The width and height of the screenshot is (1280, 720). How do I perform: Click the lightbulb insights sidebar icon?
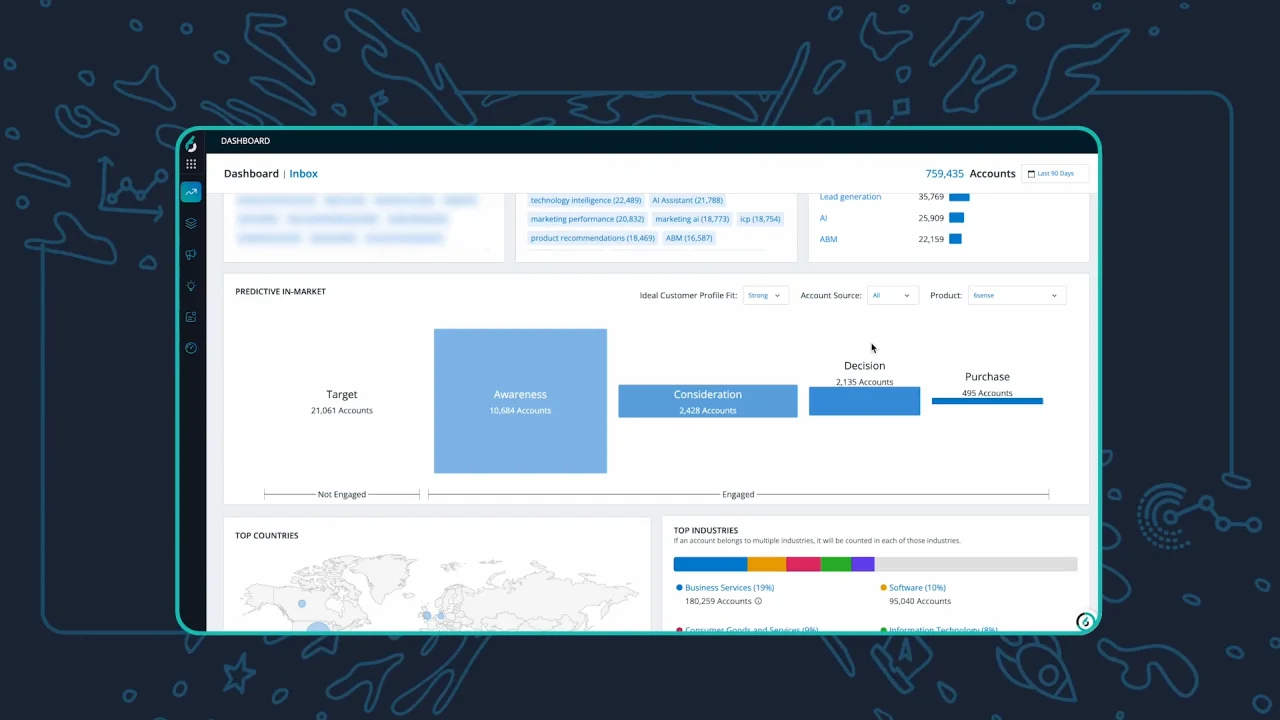[191, 286]
